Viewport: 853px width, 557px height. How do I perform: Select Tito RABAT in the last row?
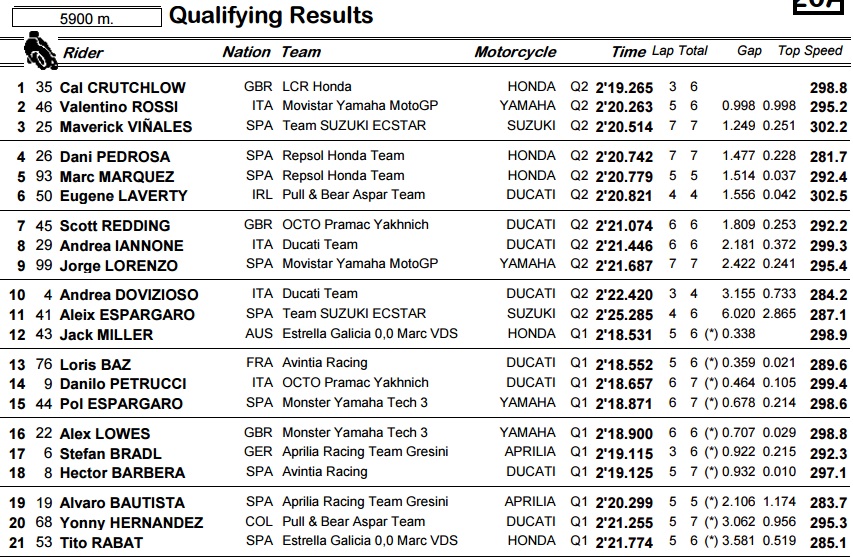[101, 542]
